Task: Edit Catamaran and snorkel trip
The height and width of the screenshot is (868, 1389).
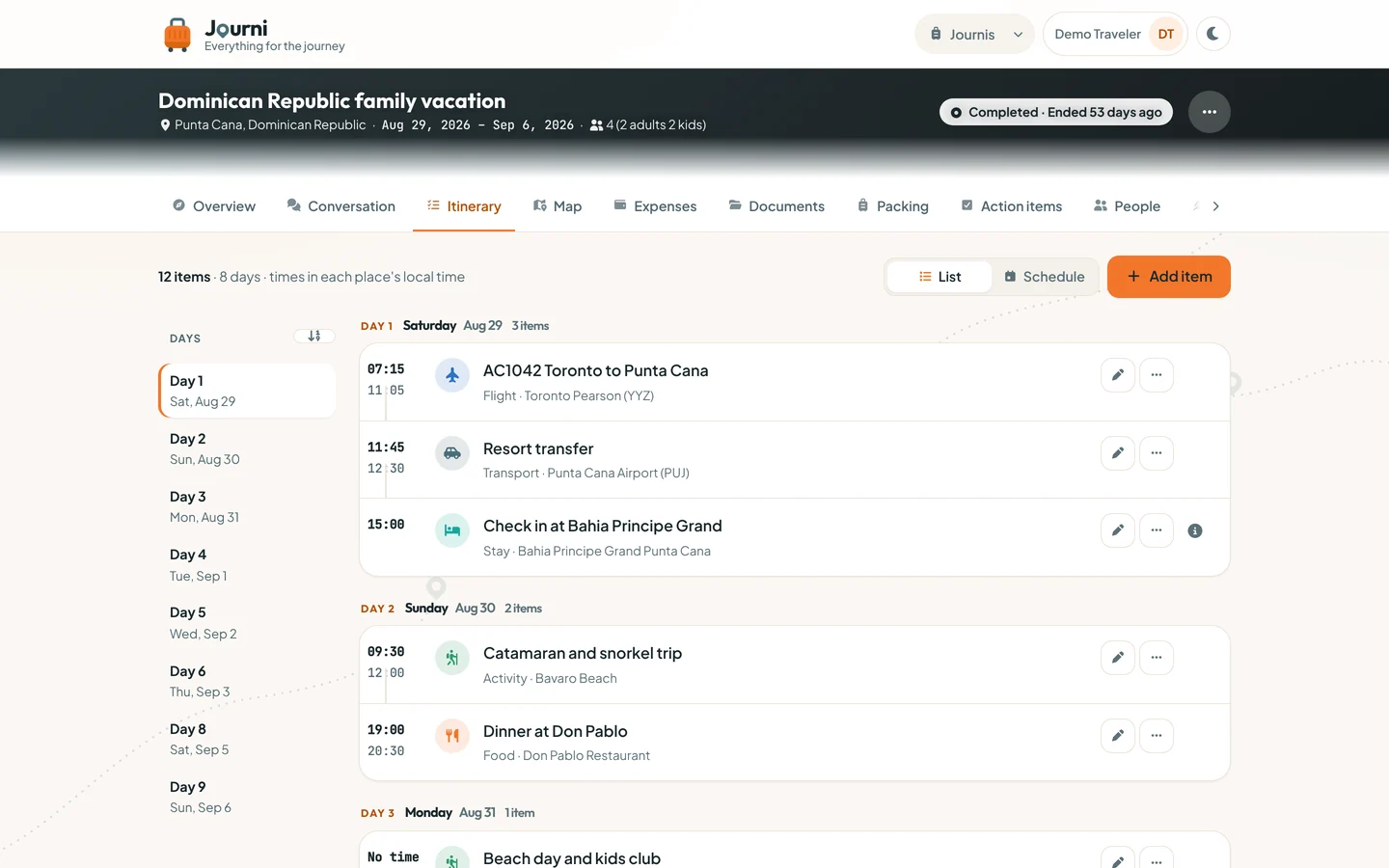Action: click(1118, 658)
